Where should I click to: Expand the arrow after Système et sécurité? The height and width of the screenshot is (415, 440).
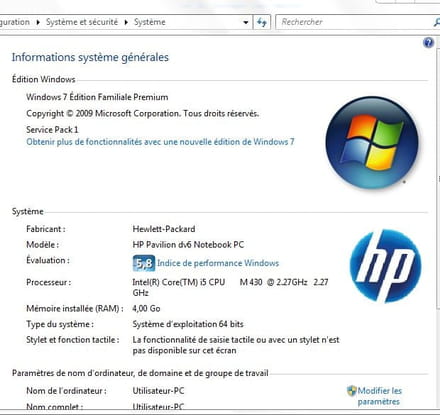click(x=126, y=22)
